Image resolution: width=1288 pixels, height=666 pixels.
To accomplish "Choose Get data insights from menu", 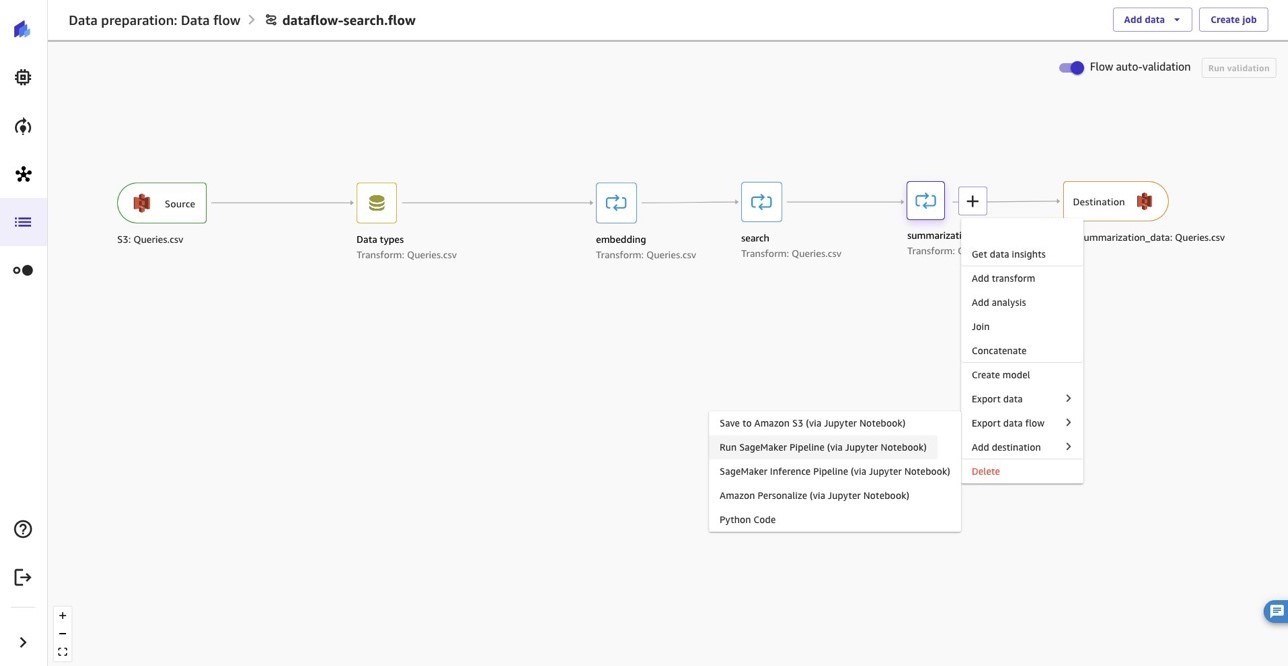I will point(1022,254).
